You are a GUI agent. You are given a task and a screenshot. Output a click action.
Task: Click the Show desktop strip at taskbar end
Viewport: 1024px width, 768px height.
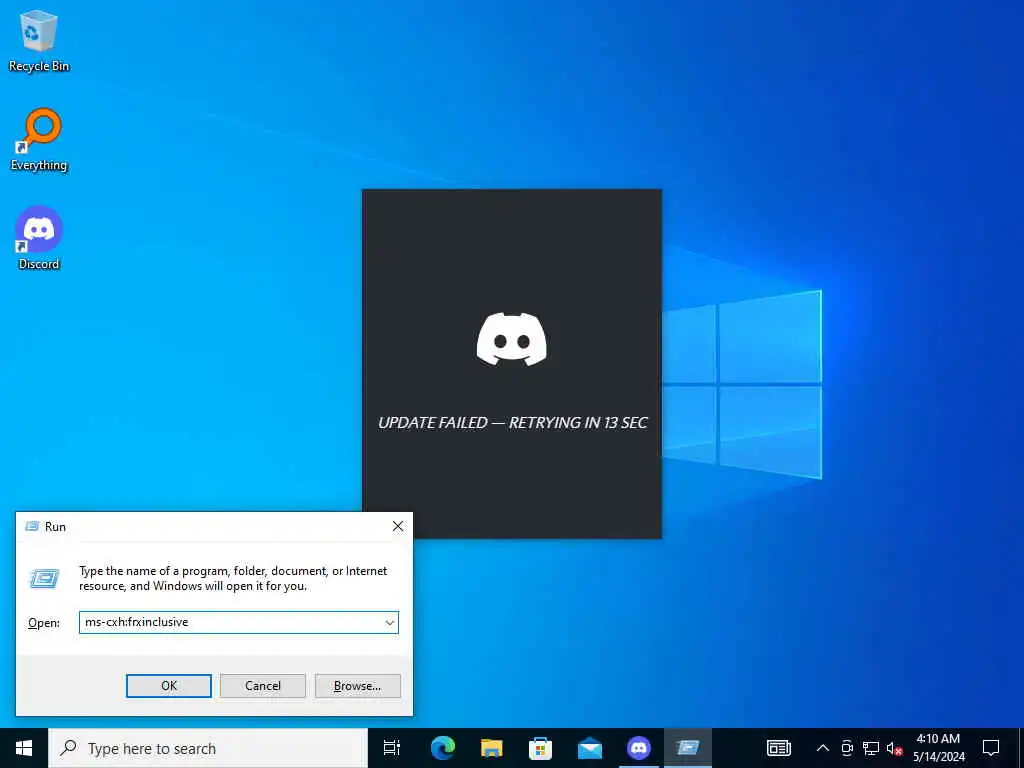1021,748
